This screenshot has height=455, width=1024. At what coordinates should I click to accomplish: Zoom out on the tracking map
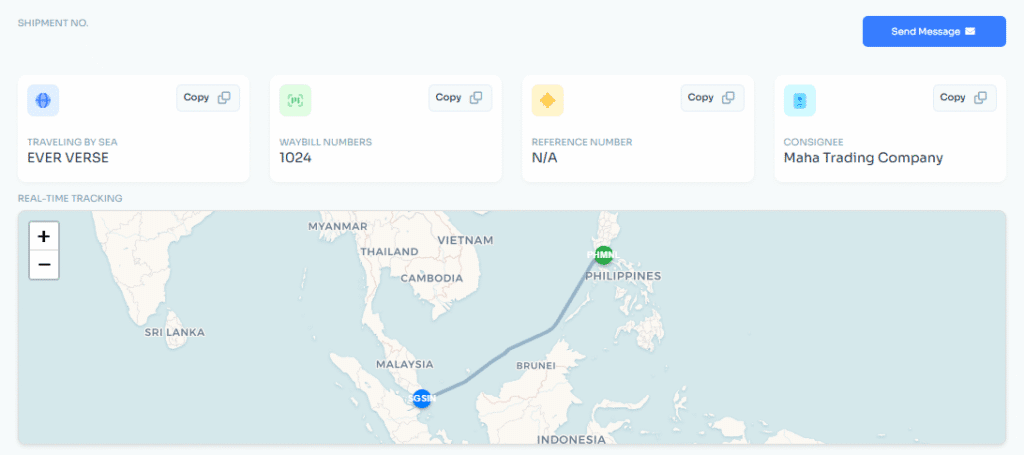click(x=44, y=265)
